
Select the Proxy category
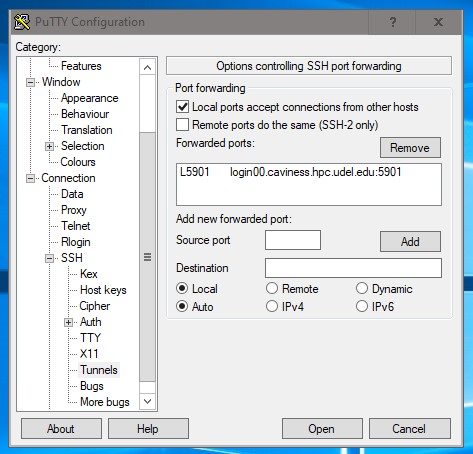74,210
